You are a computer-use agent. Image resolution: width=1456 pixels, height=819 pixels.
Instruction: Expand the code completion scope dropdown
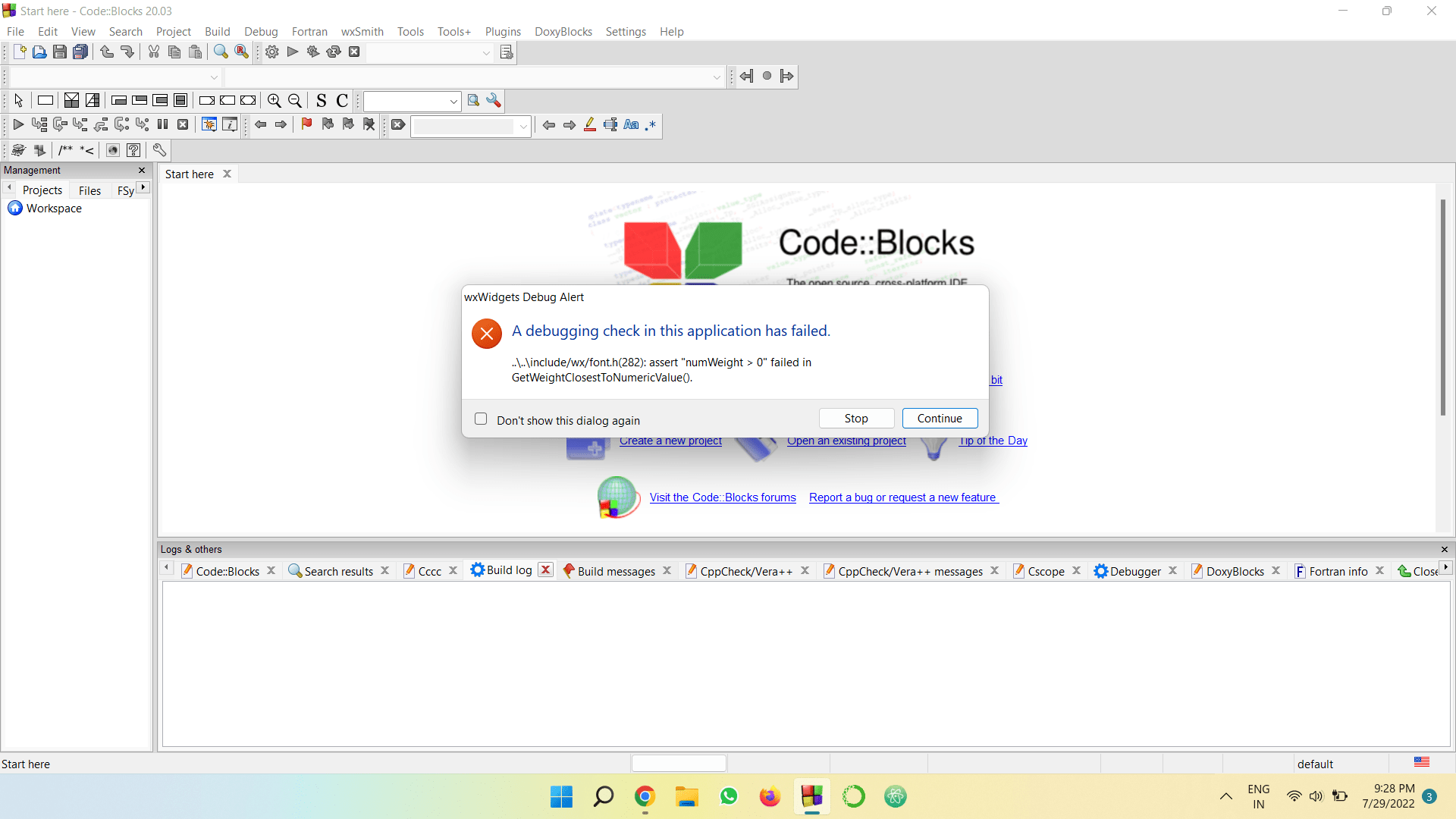114,77
